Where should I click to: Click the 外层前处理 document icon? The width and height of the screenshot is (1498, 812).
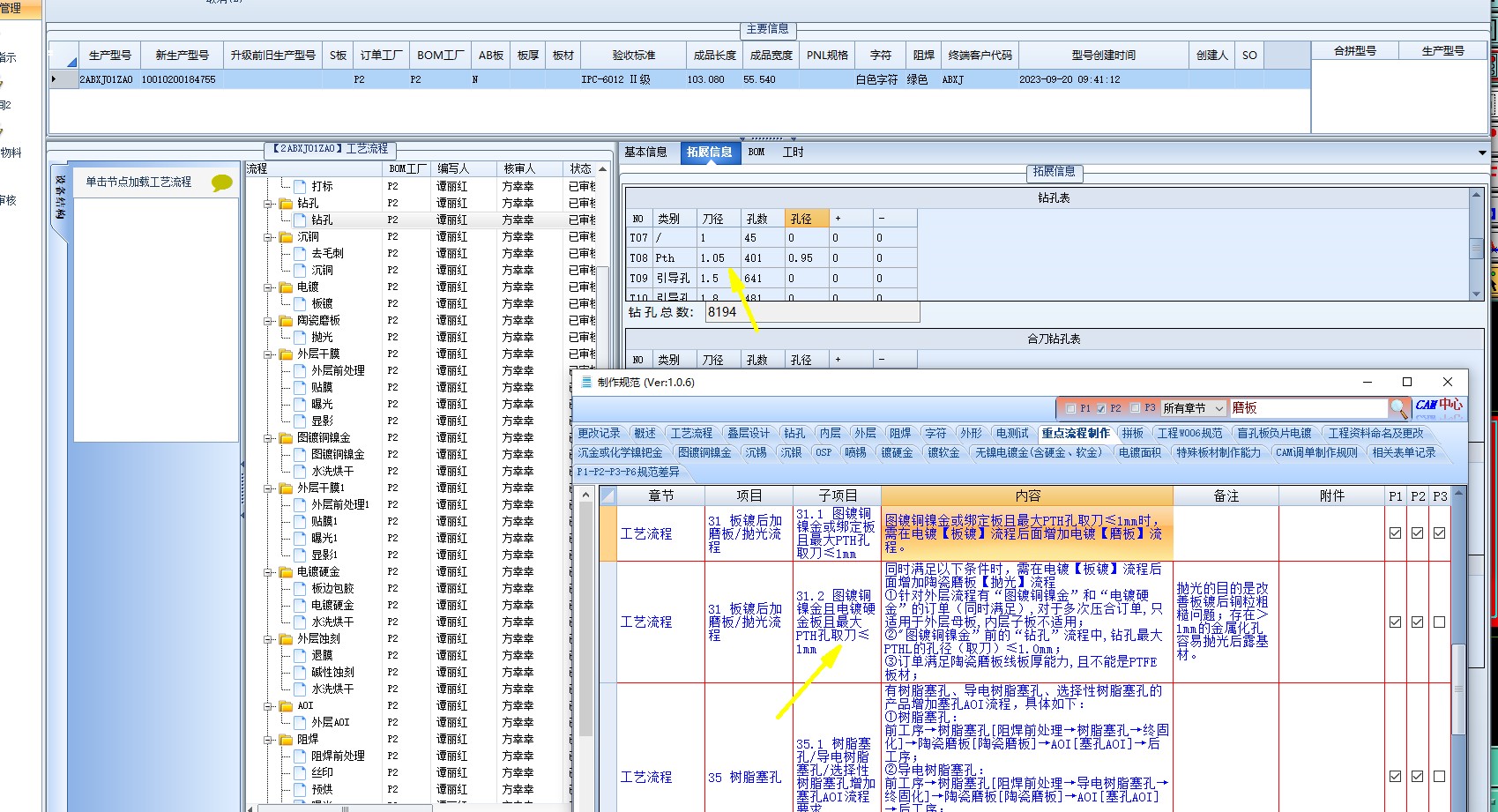(x=300, y=371)
